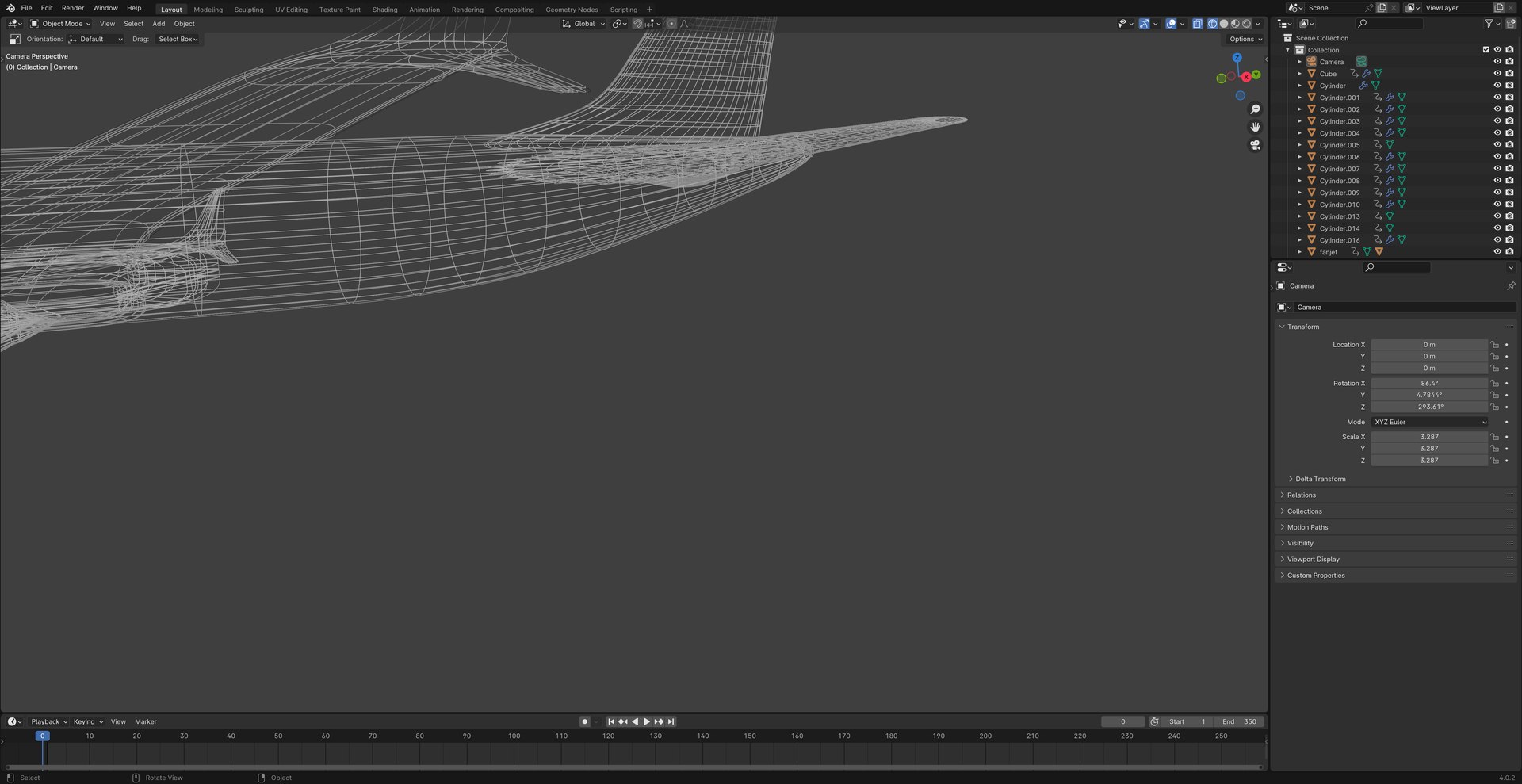Toggle viewport gizmos icon
Viewport: 1522px width, 784px height.
point(1144,24)
